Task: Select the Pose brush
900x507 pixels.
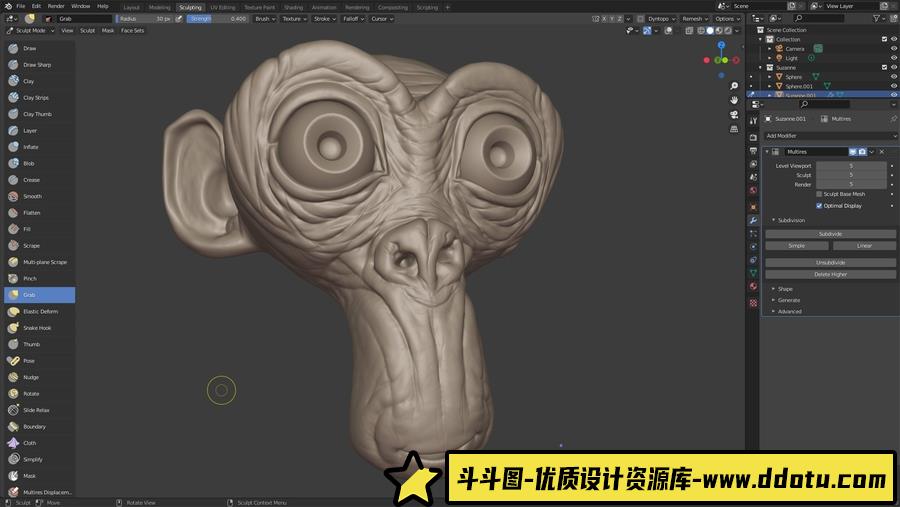Action: point(39,361)
